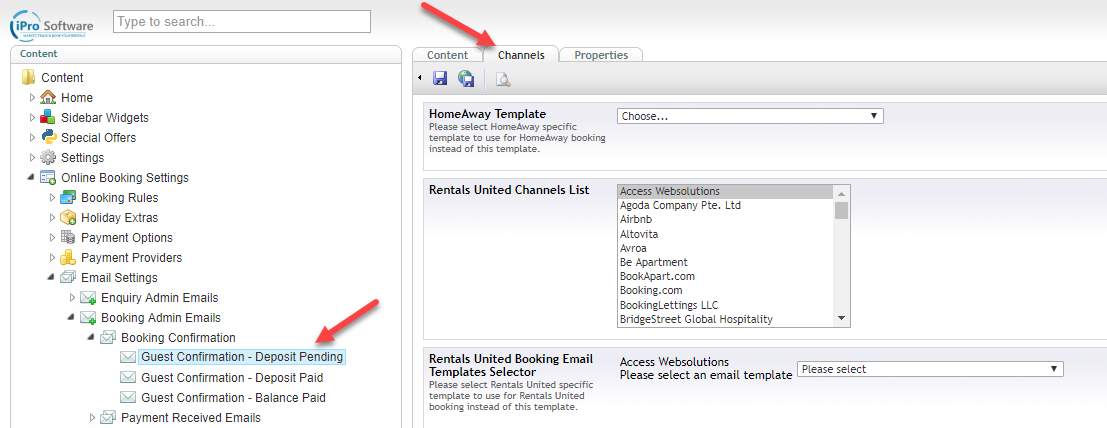Select BookApart.com channel
The height and width of the screenshot is (428, 1107).
coord(725,276)
